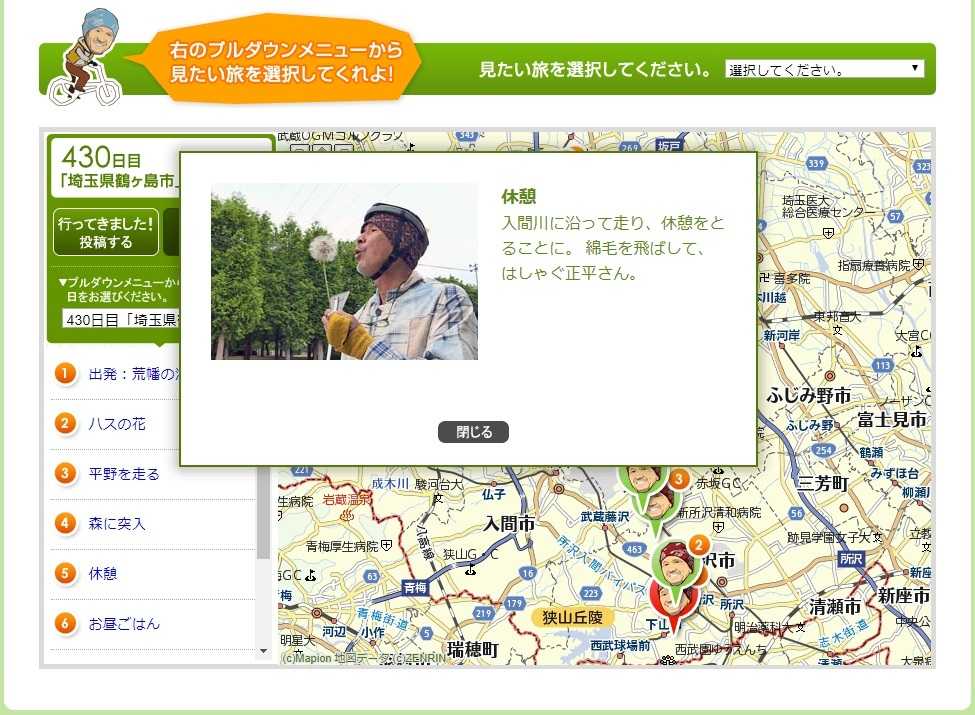The width and height of the screenshot is (975, 715).
Task: Open the ハスの花 list entry
Action: 117,424
